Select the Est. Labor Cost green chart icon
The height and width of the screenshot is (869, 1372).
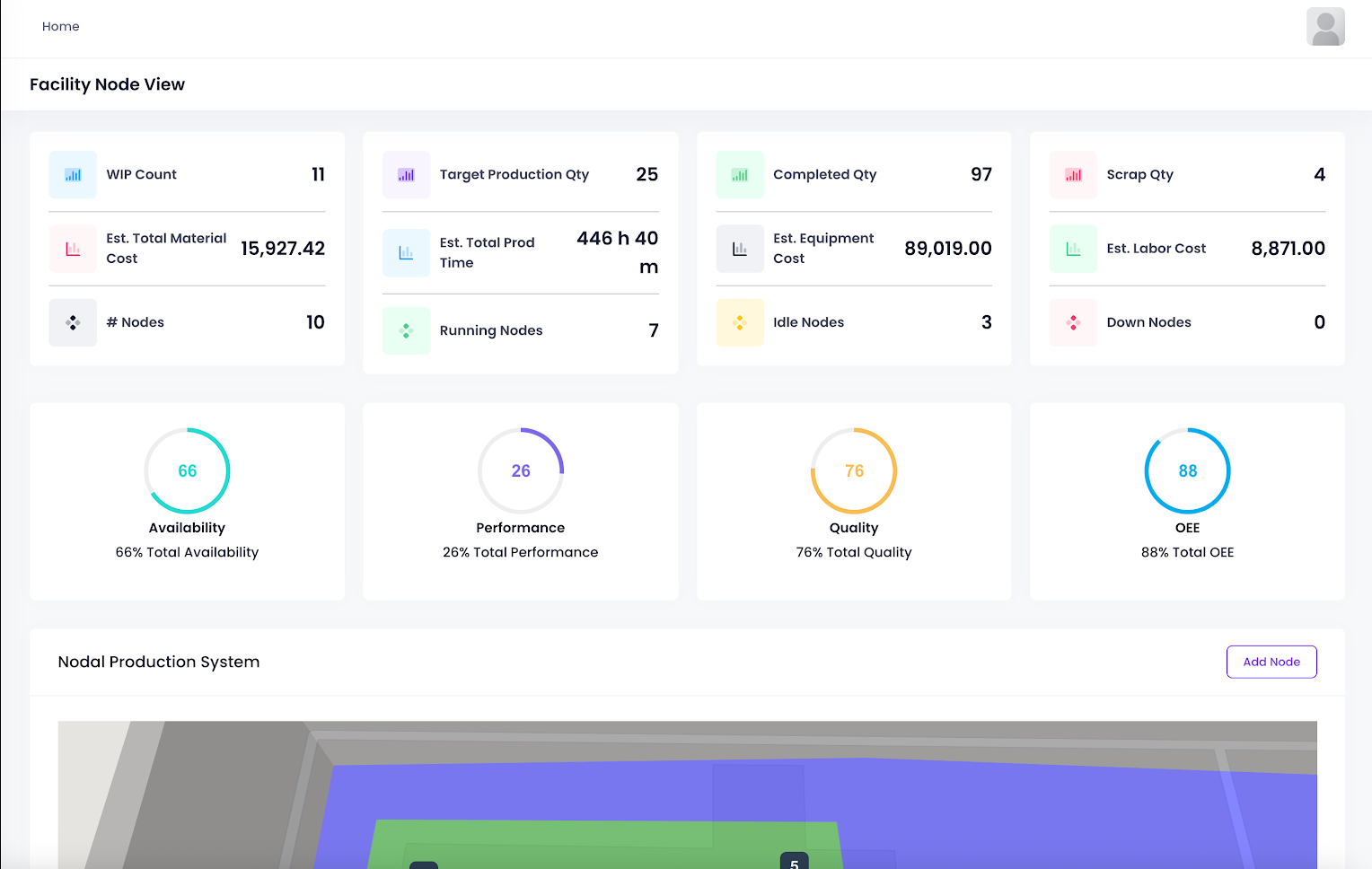1073,249
